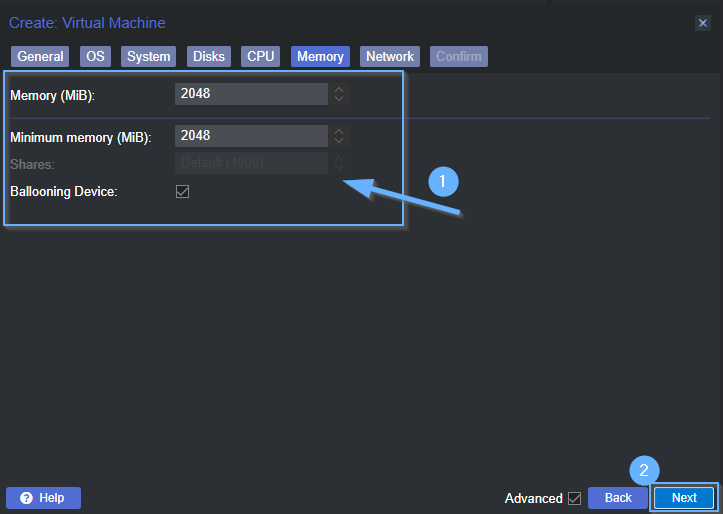Select the Disks tab
Screen dimensions: 723x514
point(209,57)
